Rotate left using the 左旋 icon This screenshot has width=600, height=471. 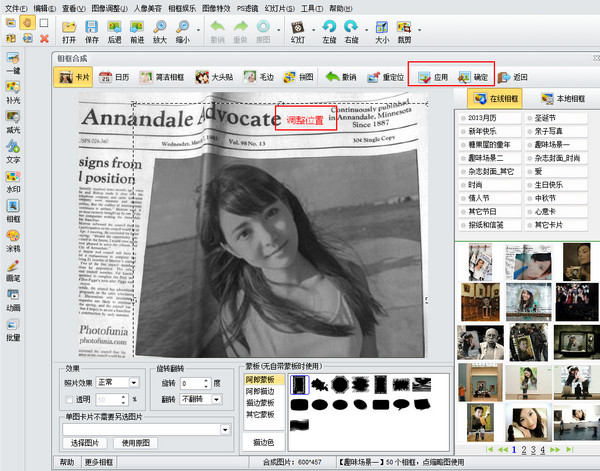tap(329, 31)
